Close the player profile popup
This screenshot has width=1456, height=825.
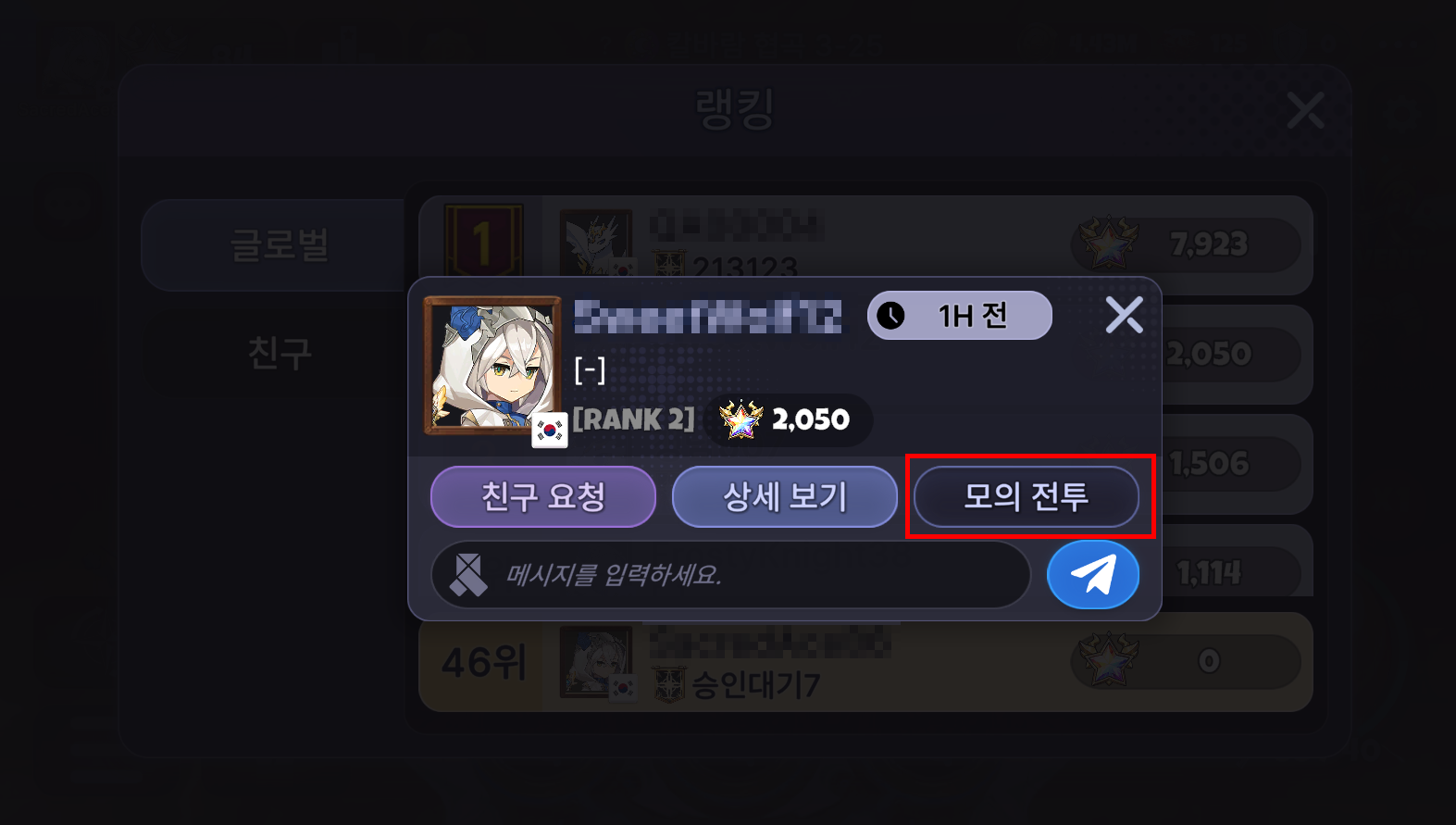(x=1124, y=315)
